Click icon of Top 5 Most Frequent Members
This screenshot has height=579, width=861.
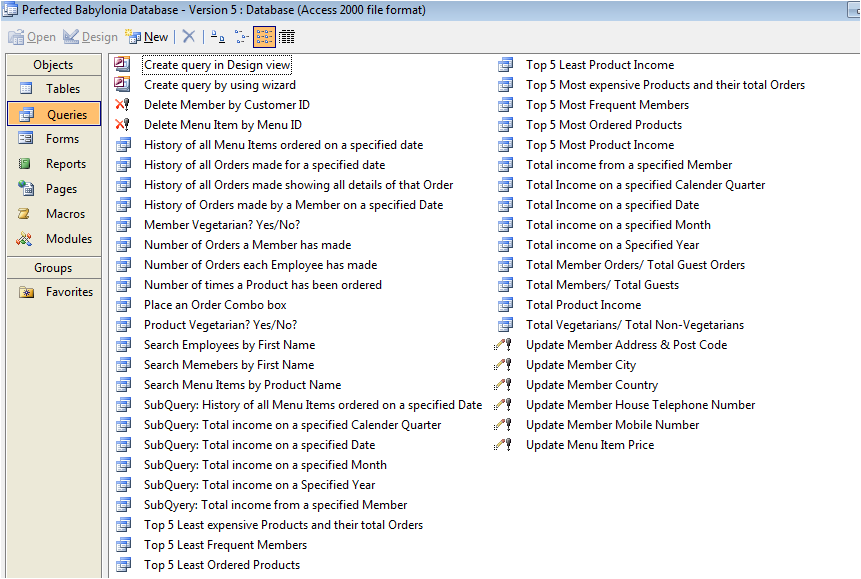point(505,104)
